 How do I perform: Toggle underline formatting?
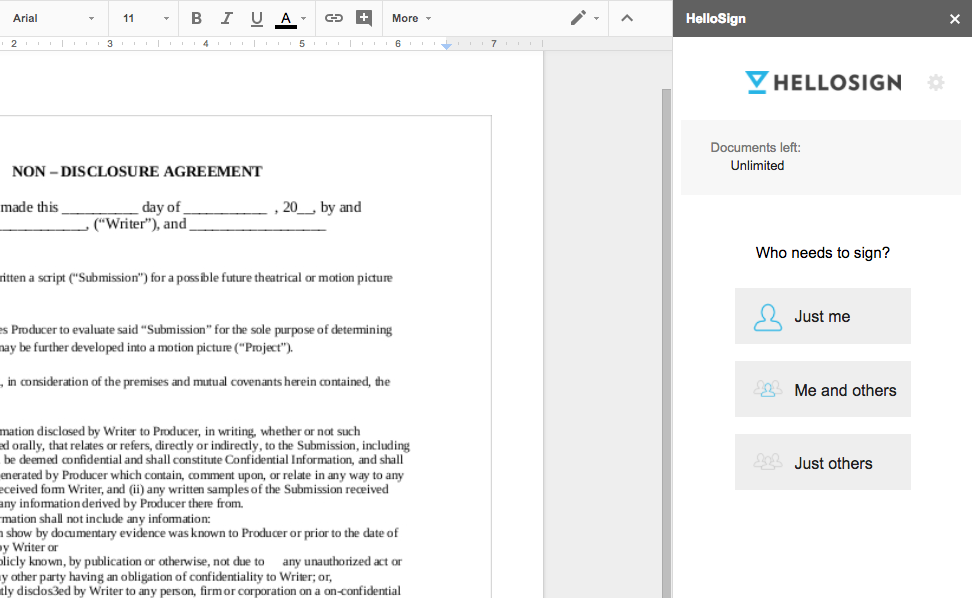point(257,19)
